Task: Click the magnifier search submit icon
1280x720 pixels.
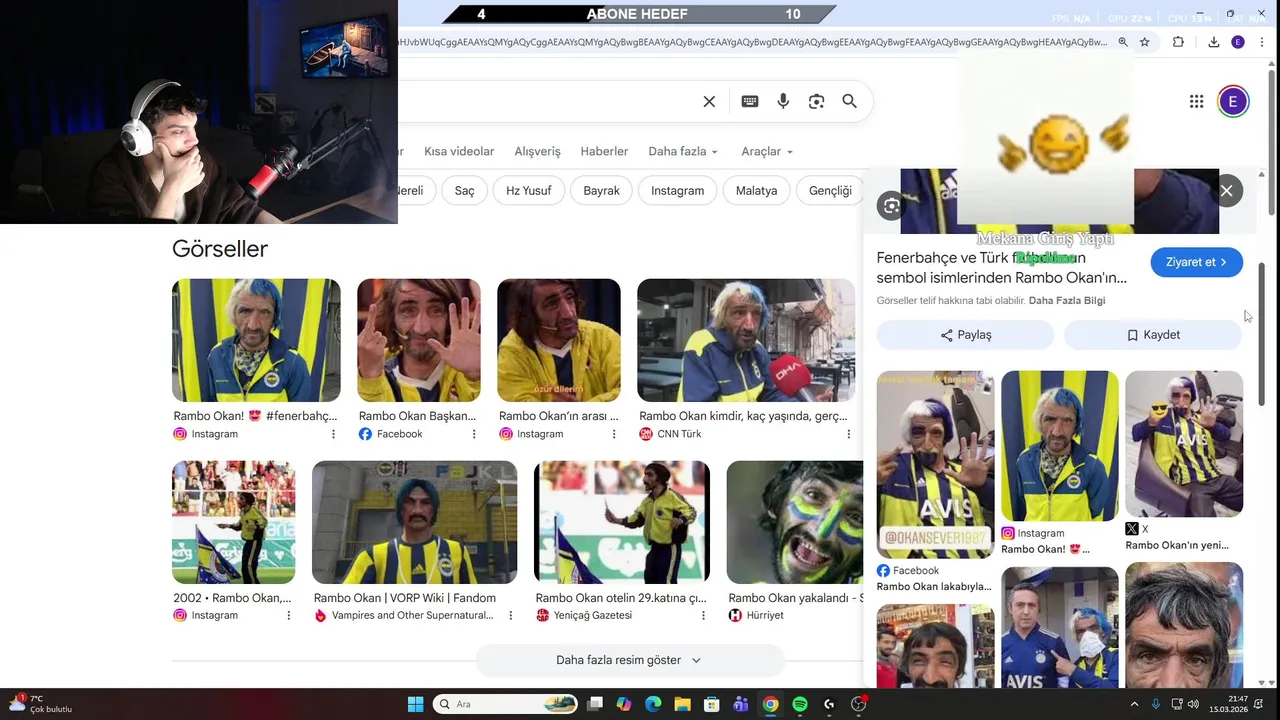Action: (x=849, y=101)
